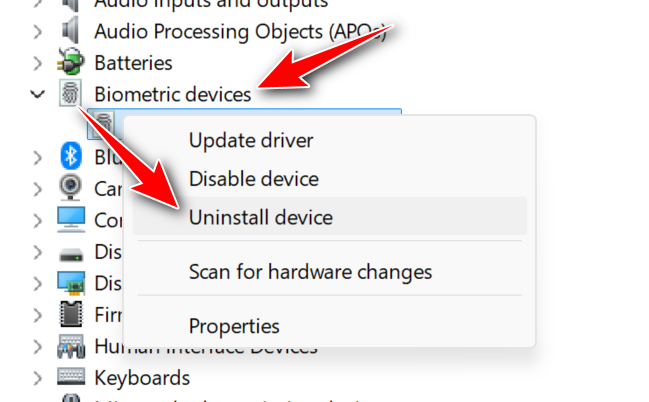
Task: Select the Biometric devices label
Action: click(x=172, y=94)
